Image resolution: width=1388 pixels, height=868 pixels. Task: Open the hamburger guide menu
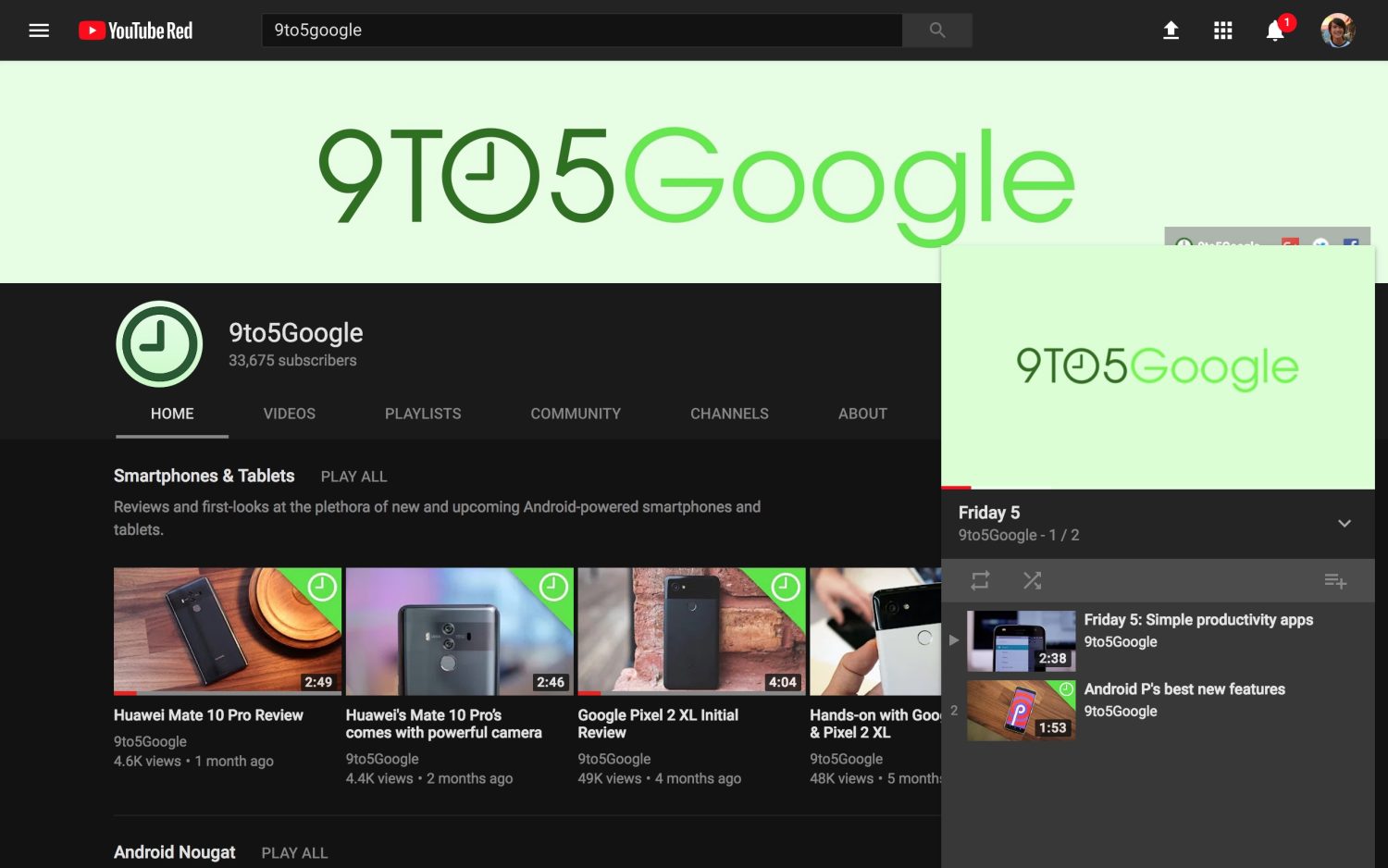(x=39, y=31)
